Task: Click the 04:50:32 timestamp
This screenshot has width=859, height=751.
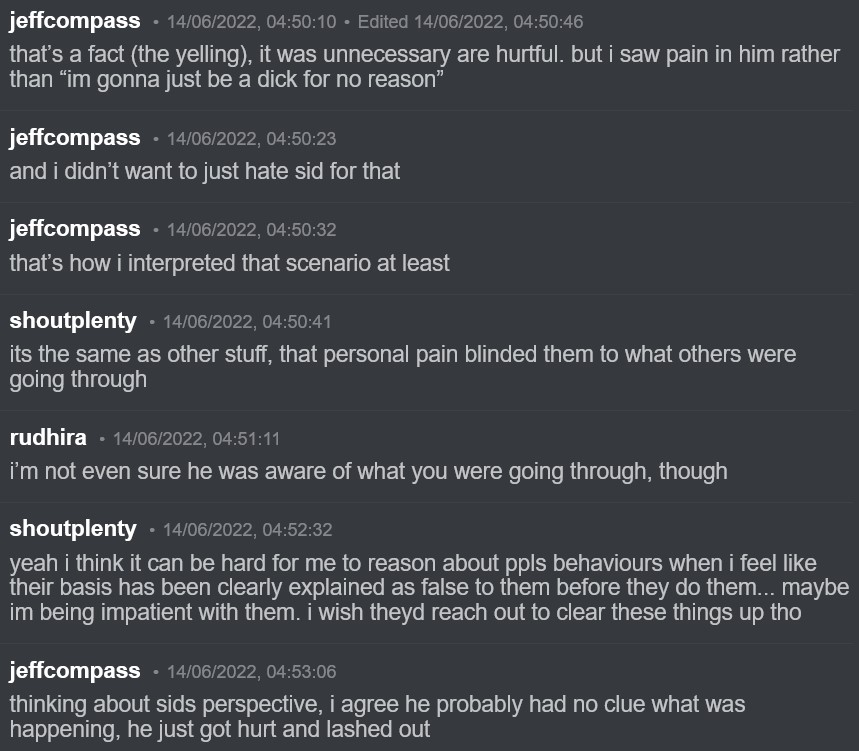Action: pyautogui.click(x=251, y=230)
